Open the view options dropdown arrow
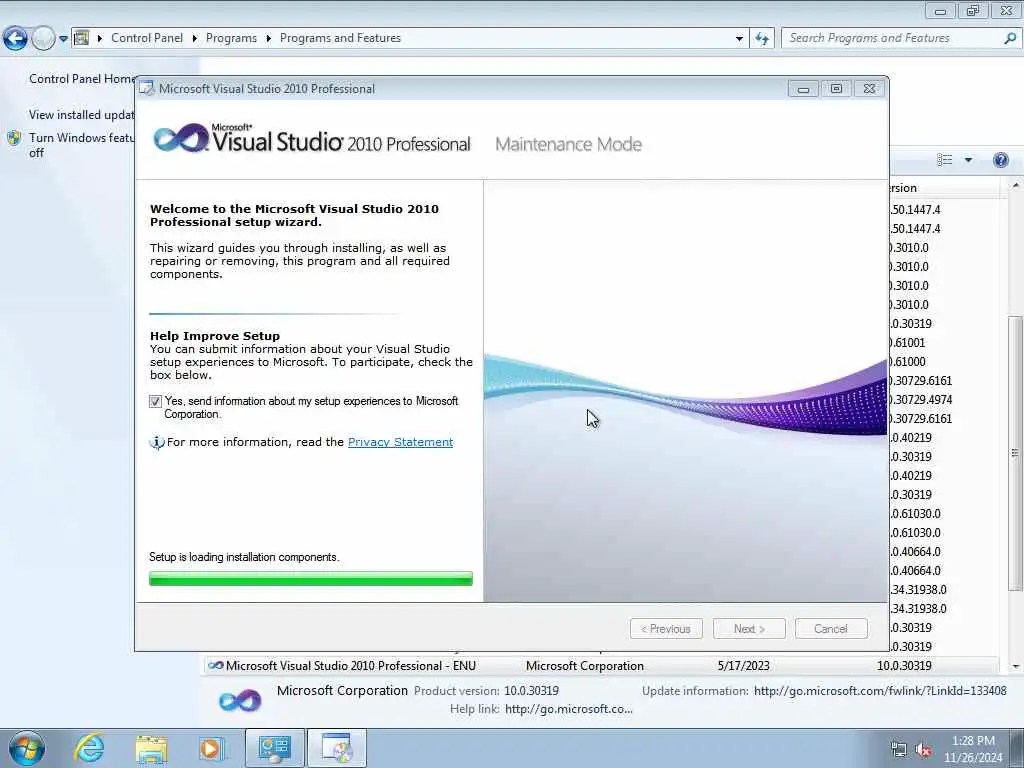 (x=968, y=160)
